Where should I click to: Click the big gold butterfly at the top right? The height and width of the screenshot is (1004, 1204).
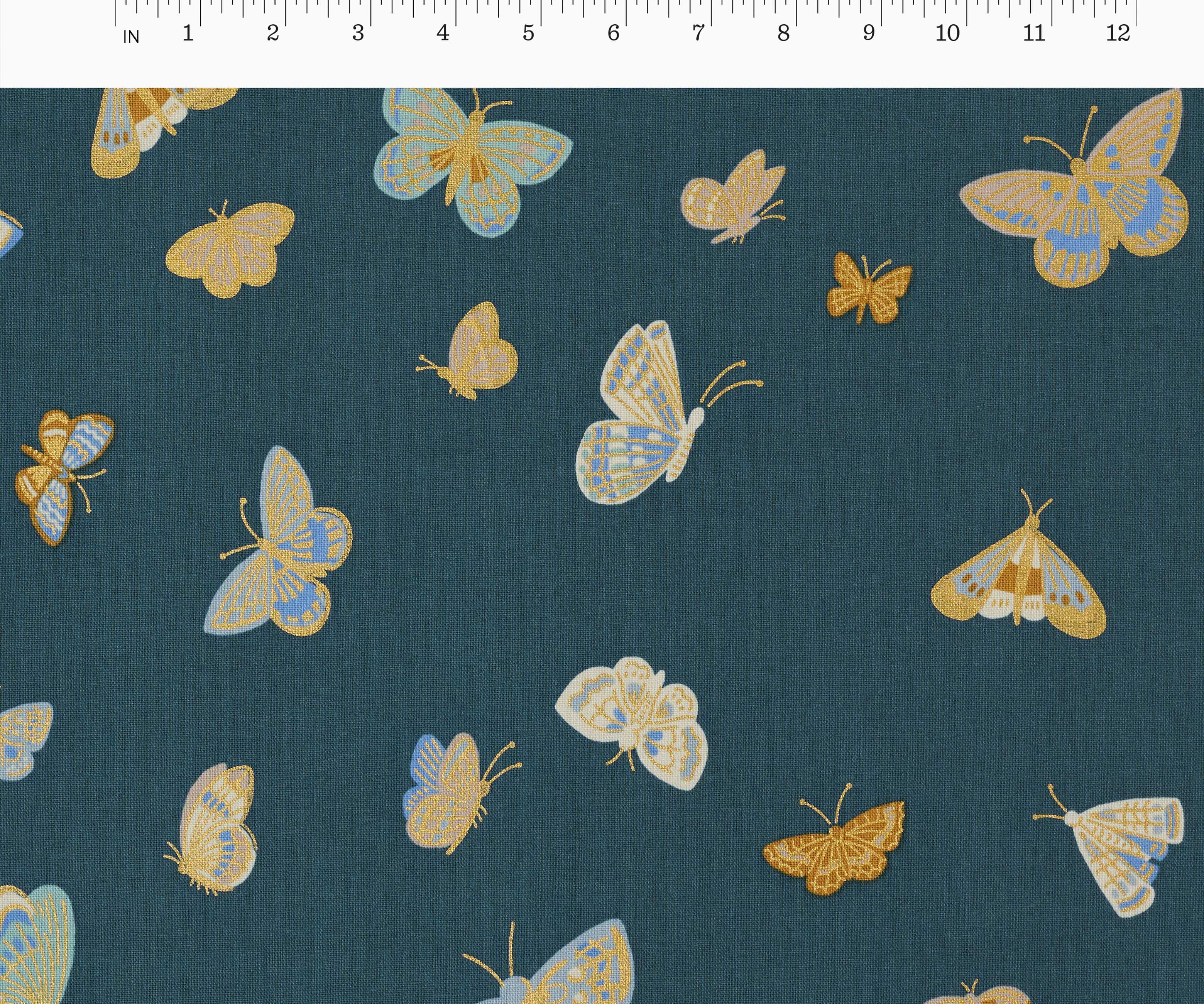coord(1089,201)
